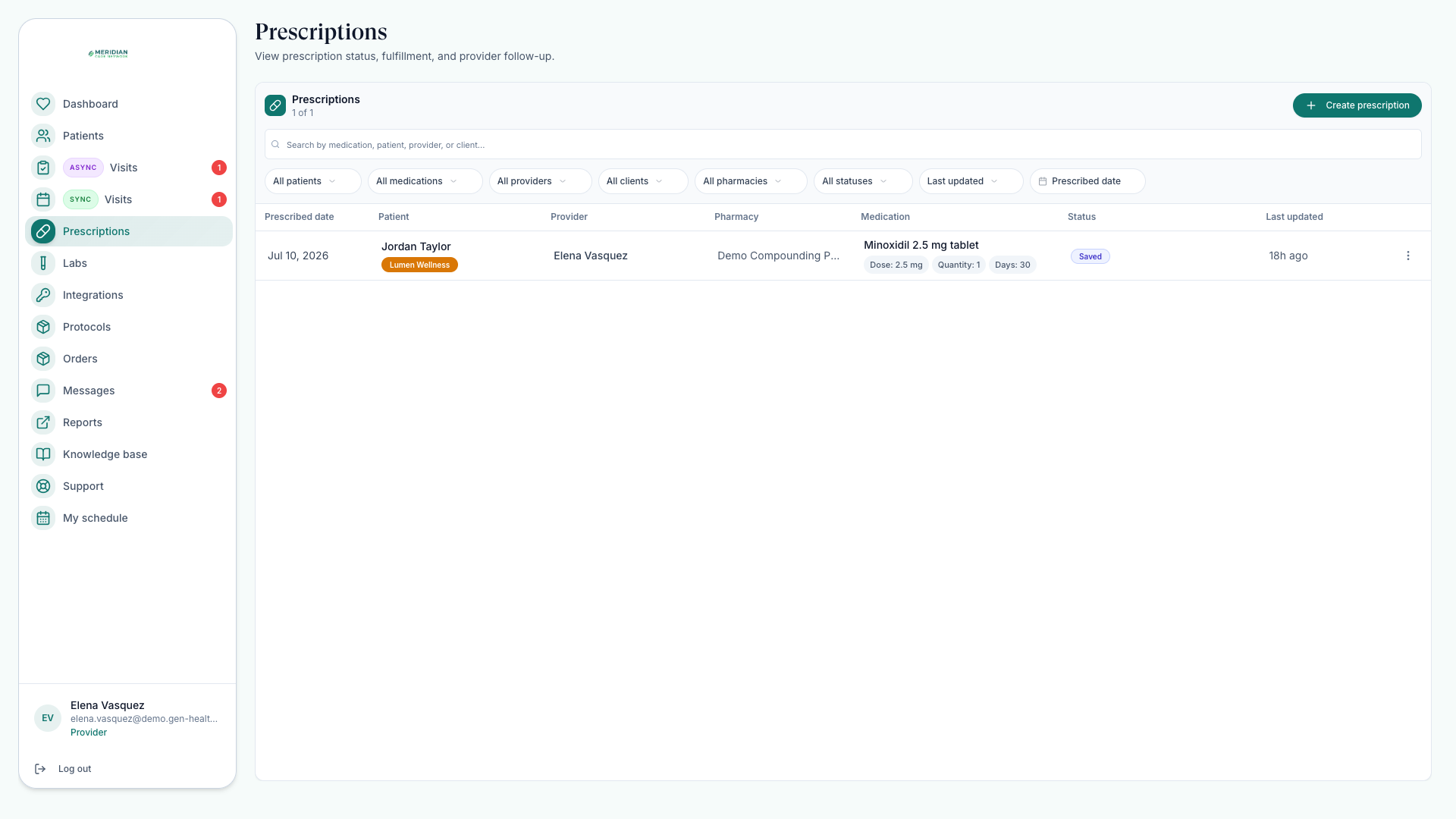
Task: Click the Demo Compounding pharmacy cell
Action: pos(778,256)
